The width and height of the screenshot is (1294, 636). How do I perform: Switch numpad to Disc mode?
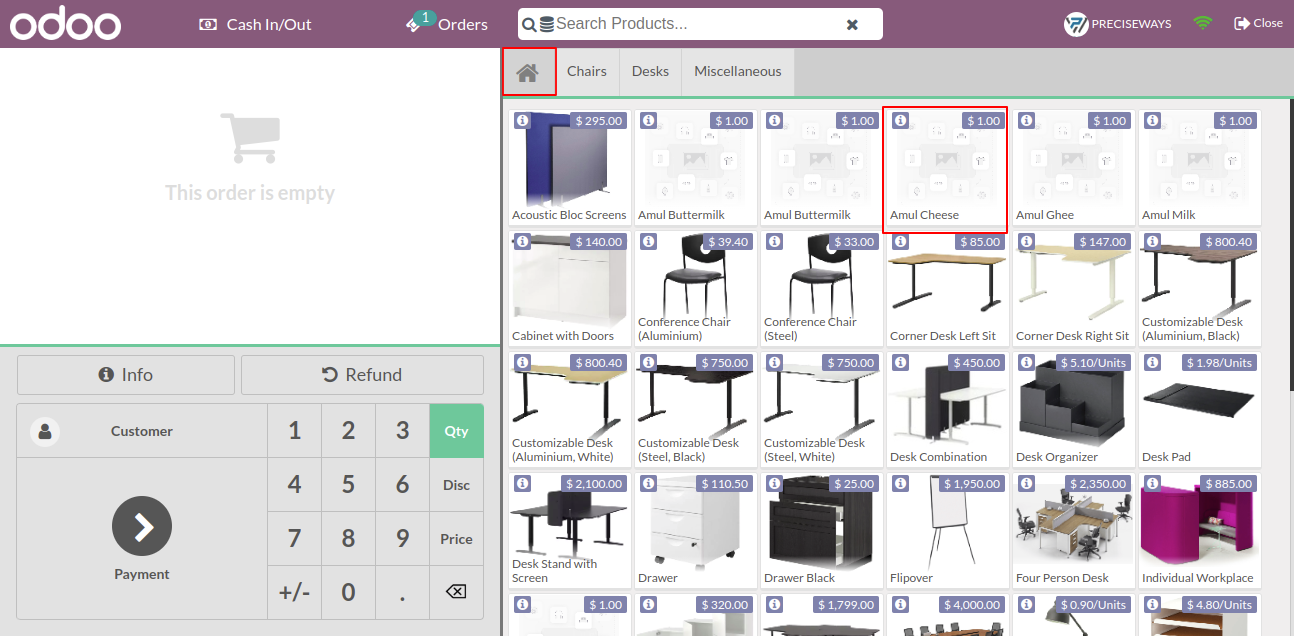click(456, 485)
